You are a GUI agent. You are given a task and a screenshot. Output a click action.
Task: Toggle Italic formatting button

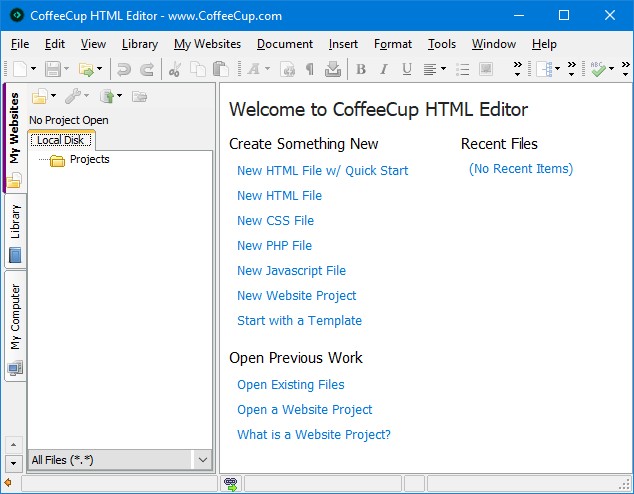(x=384, y=69)
